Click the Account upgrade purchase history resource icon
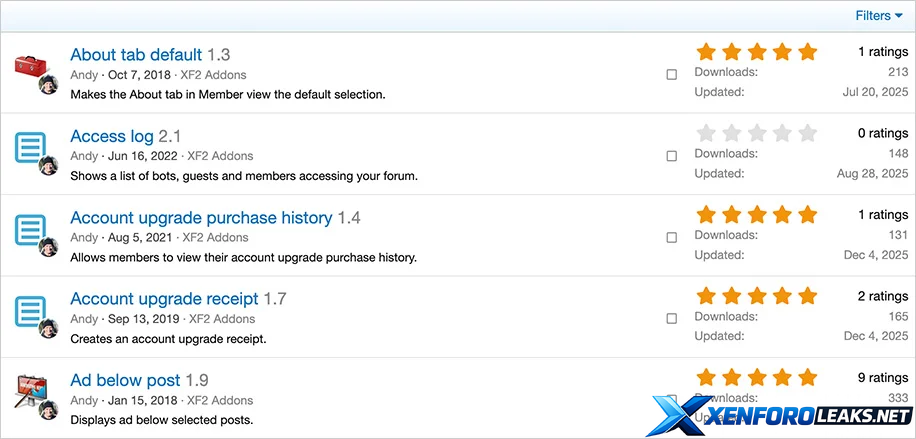916x439 pixels. point(32,231)
